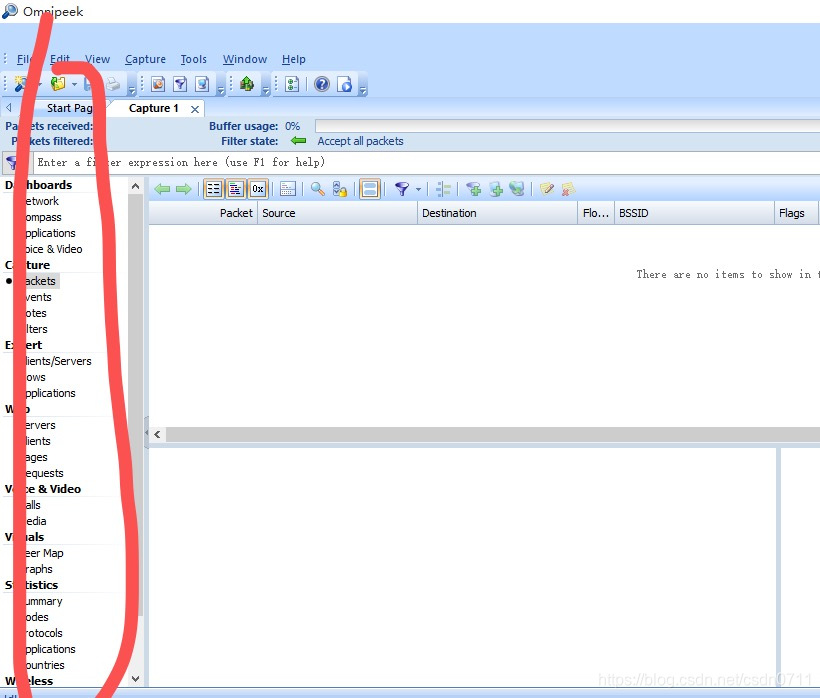The image size is (820, 698).
Task: Expand overflow arrow at end of Help toolbar
Action: click(363, 91)
